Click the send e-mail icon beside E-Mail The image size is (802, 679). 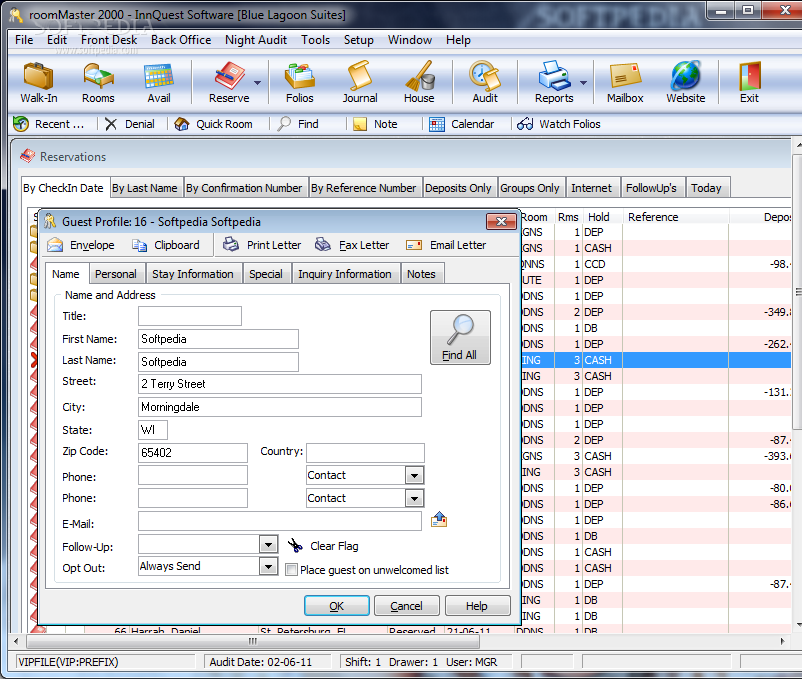(x=439, y=519)
